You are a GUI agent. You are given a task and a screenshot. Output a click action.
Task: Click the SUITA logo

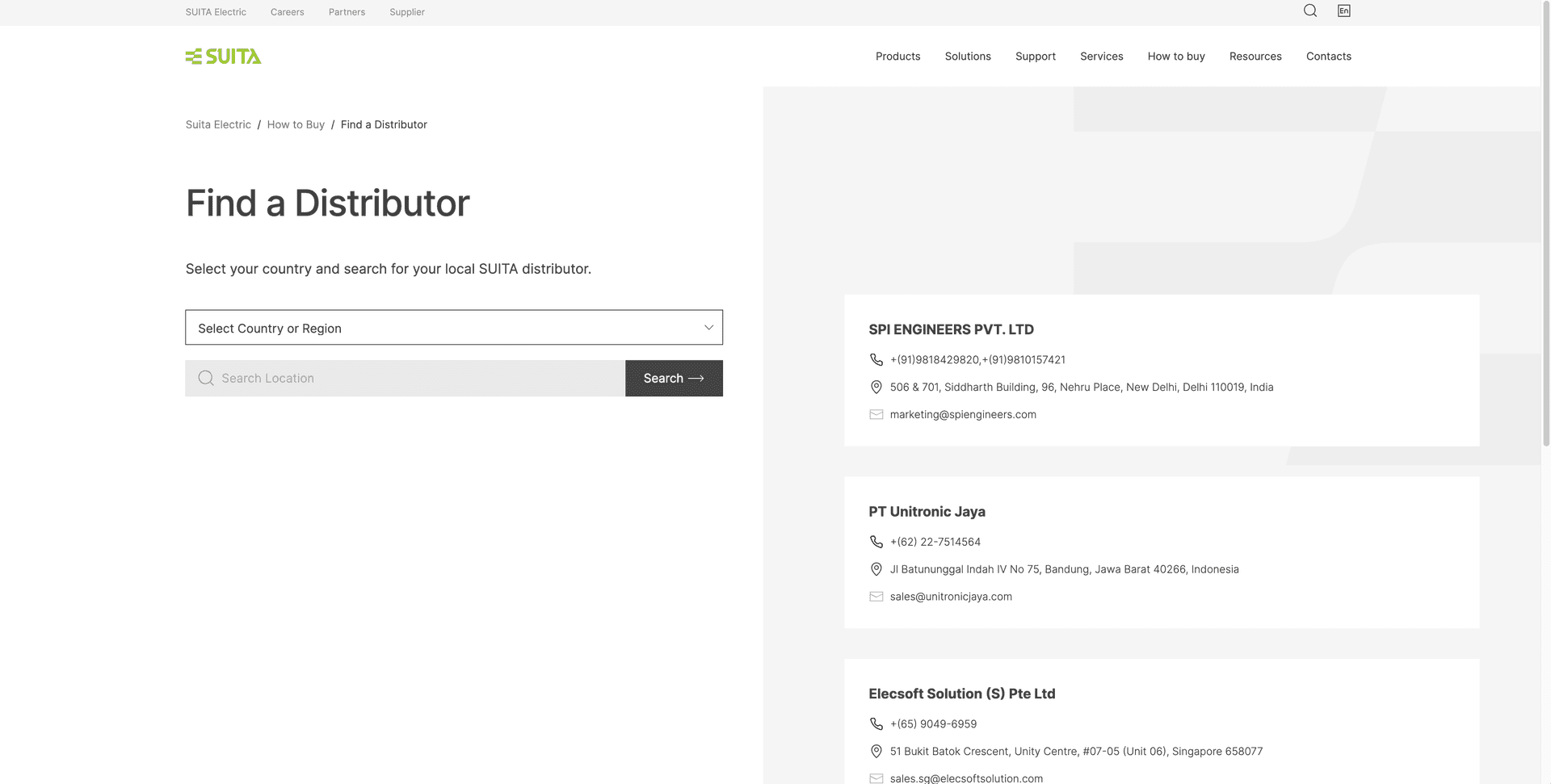click(x=224, y=57)
